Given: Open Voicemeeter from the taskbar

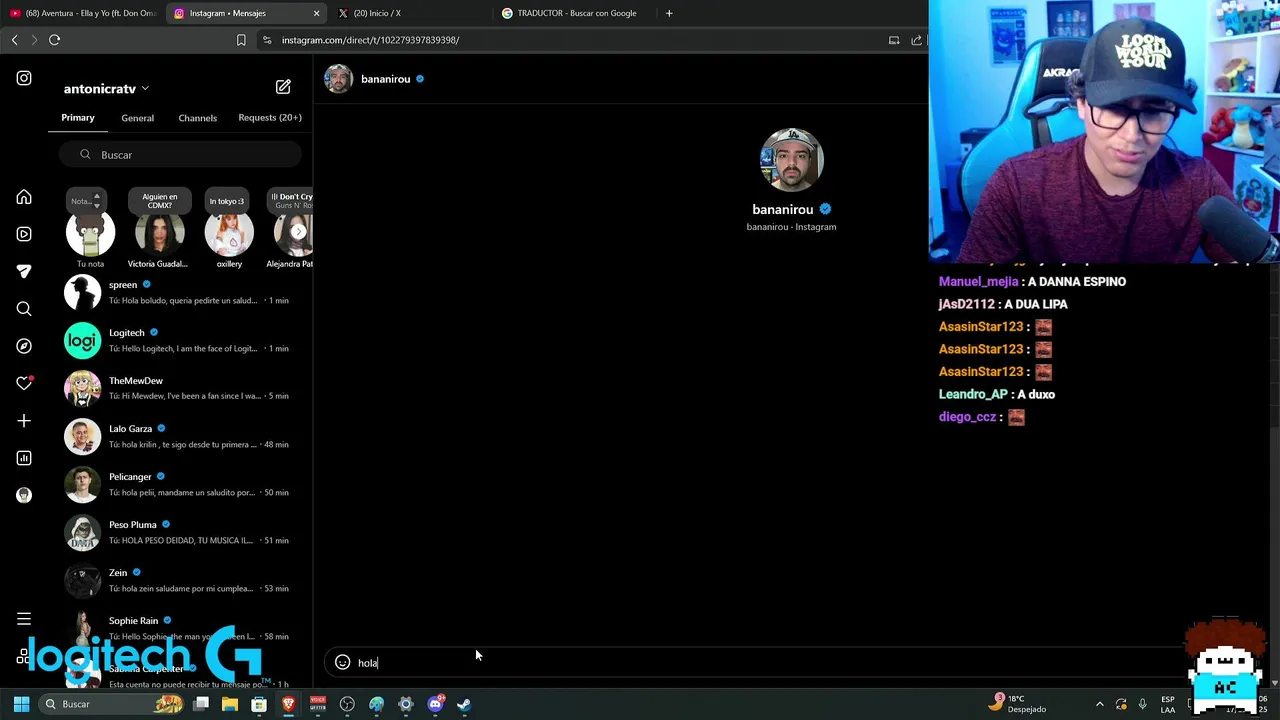Looking at the screenshot, I should click(318, 704).
